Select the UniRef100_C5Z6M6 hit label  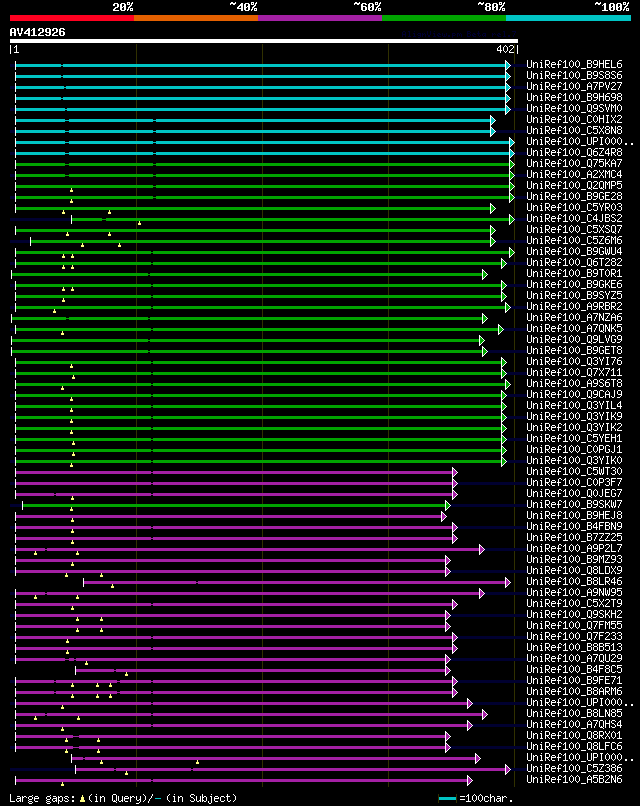[x=574, y=241]
